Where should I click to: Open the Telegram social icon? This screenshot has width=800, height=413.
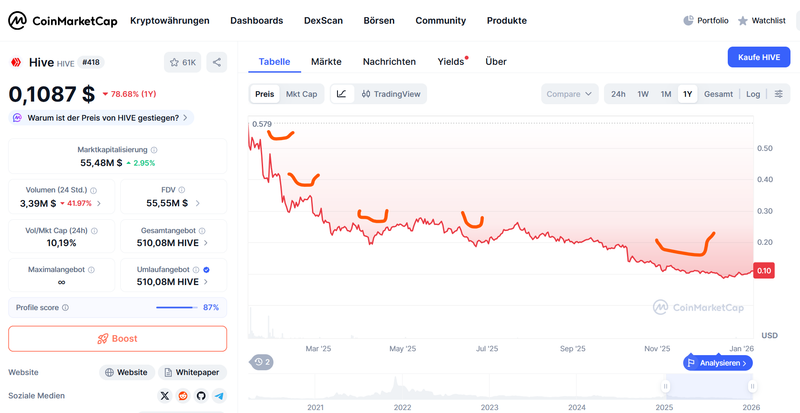point(219,396)
